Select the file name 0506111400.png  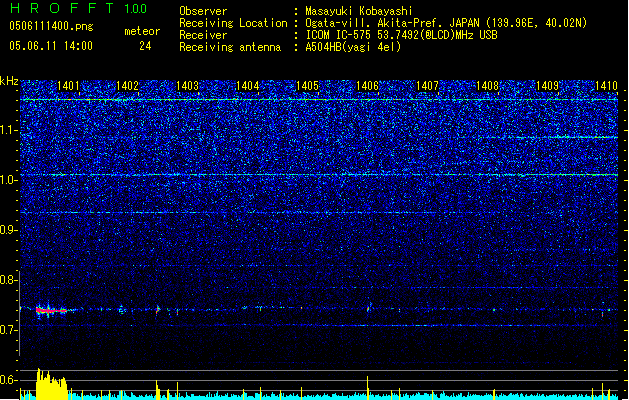tap(51, 26)
